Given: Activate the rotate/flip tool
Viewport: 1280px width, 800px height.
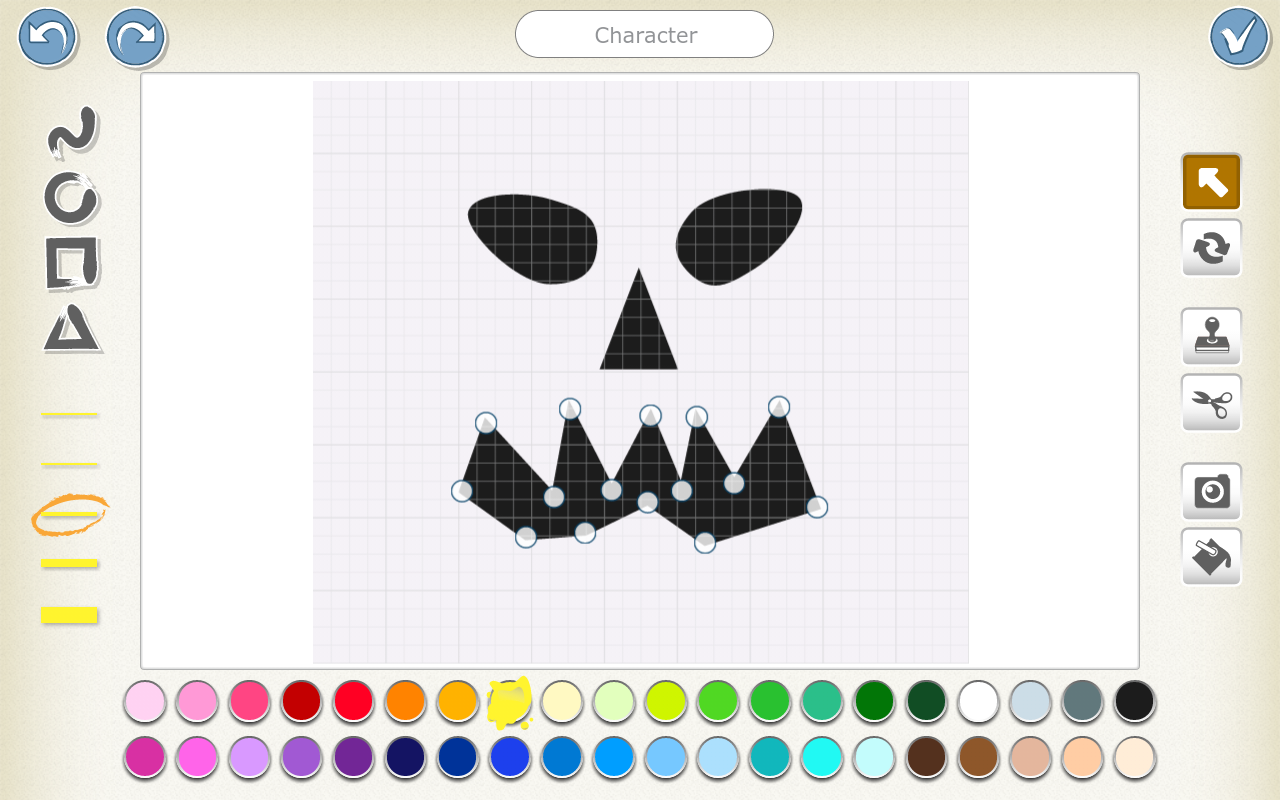Looking at the screenshot, I should tap(1211, 247).
